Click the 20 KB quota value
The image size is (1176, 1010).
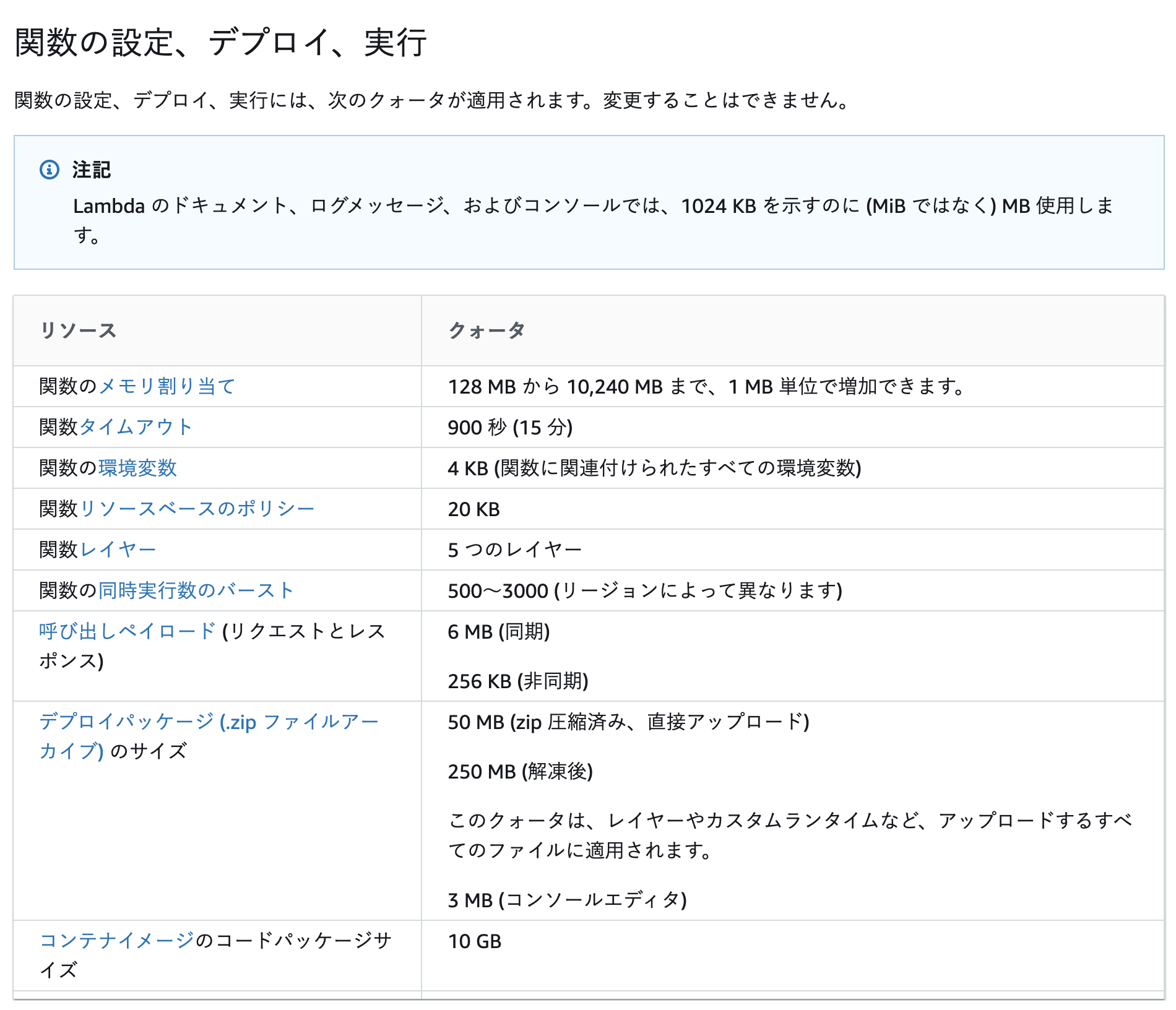pyautogui.click(x=474, y=509)
